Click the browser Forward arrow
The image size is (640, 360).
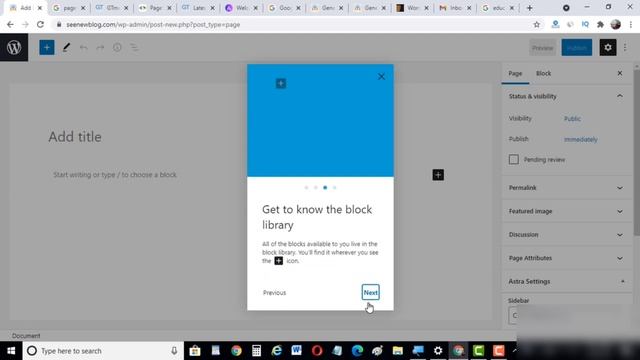pyautogui.click(x=25, y=24)
